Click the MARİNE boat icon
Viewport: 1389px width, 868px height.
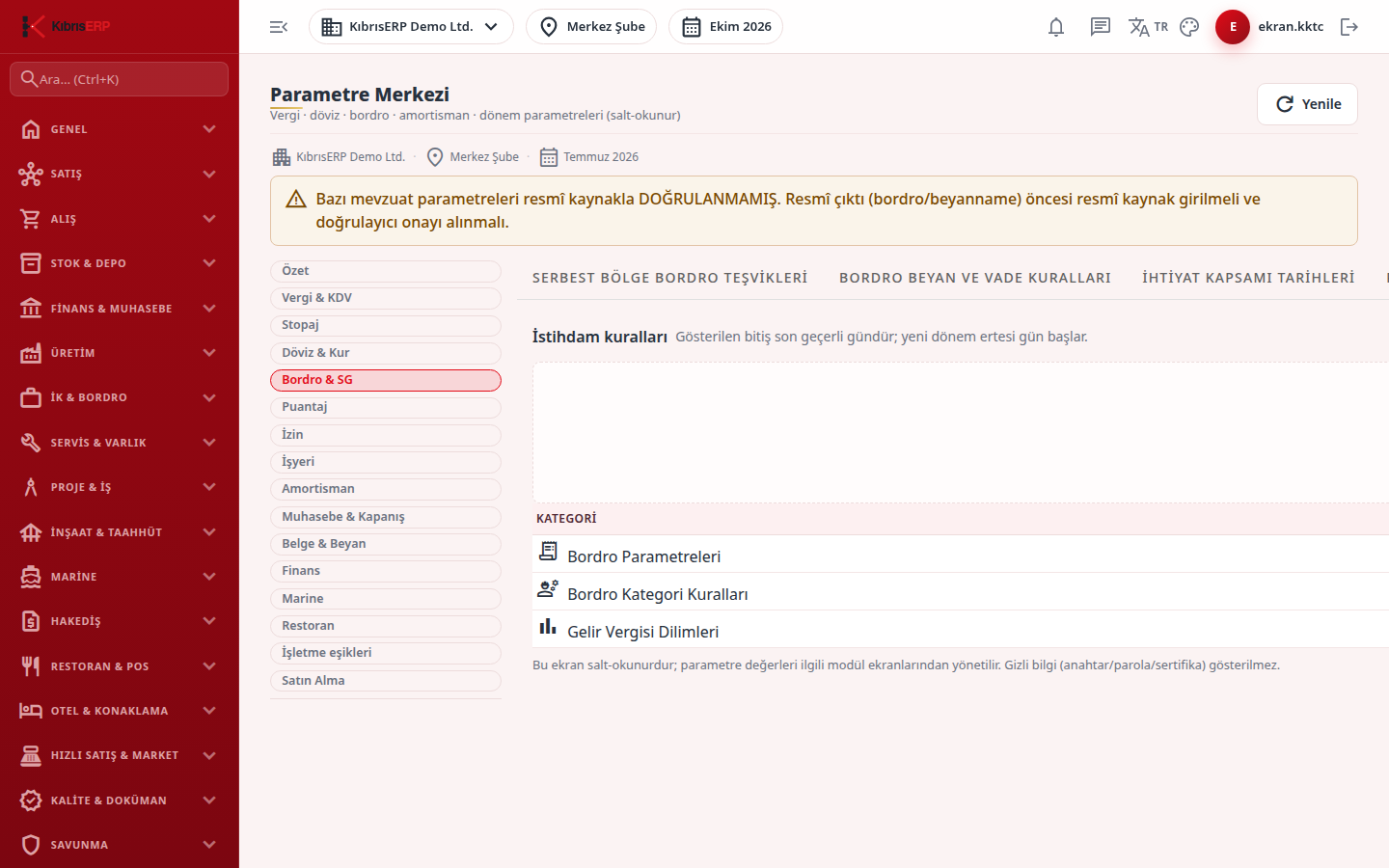click(x=31, y=577)
